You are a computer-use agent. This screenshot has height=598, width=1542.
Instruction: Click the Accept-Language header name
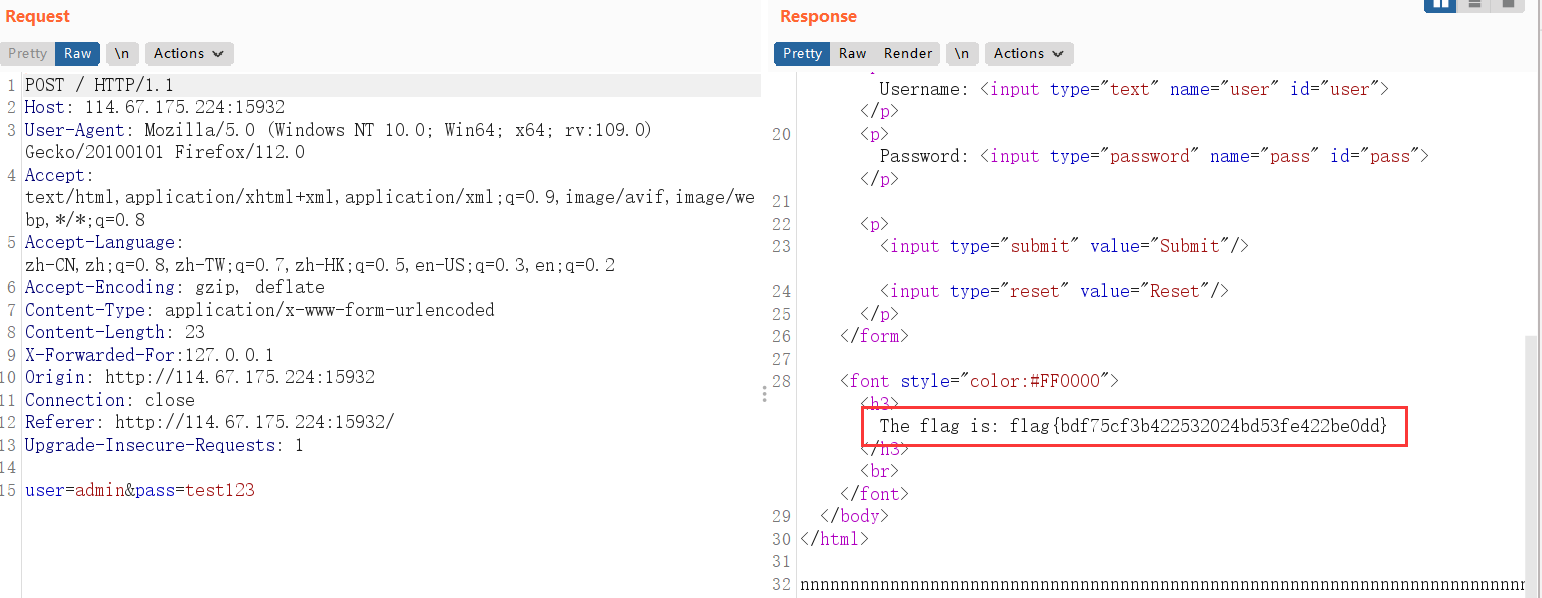coord(104,242)
